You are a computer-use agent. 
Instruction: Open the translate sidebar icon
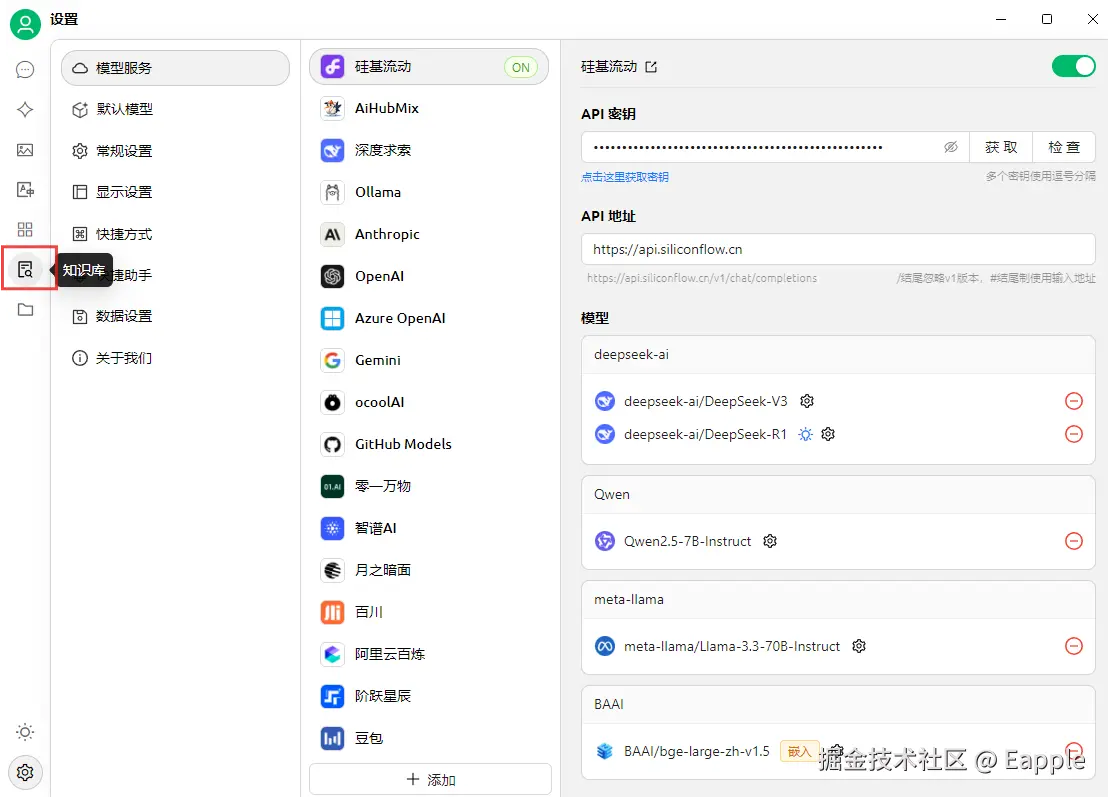25,189
